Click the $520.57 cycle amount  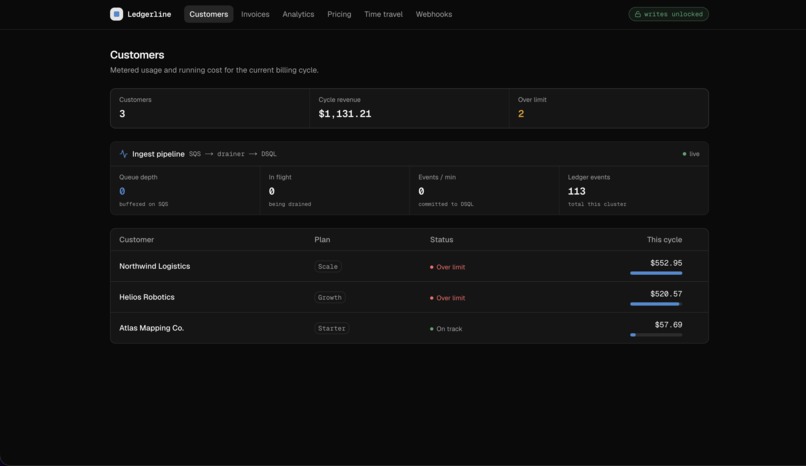tap(666, 294)
